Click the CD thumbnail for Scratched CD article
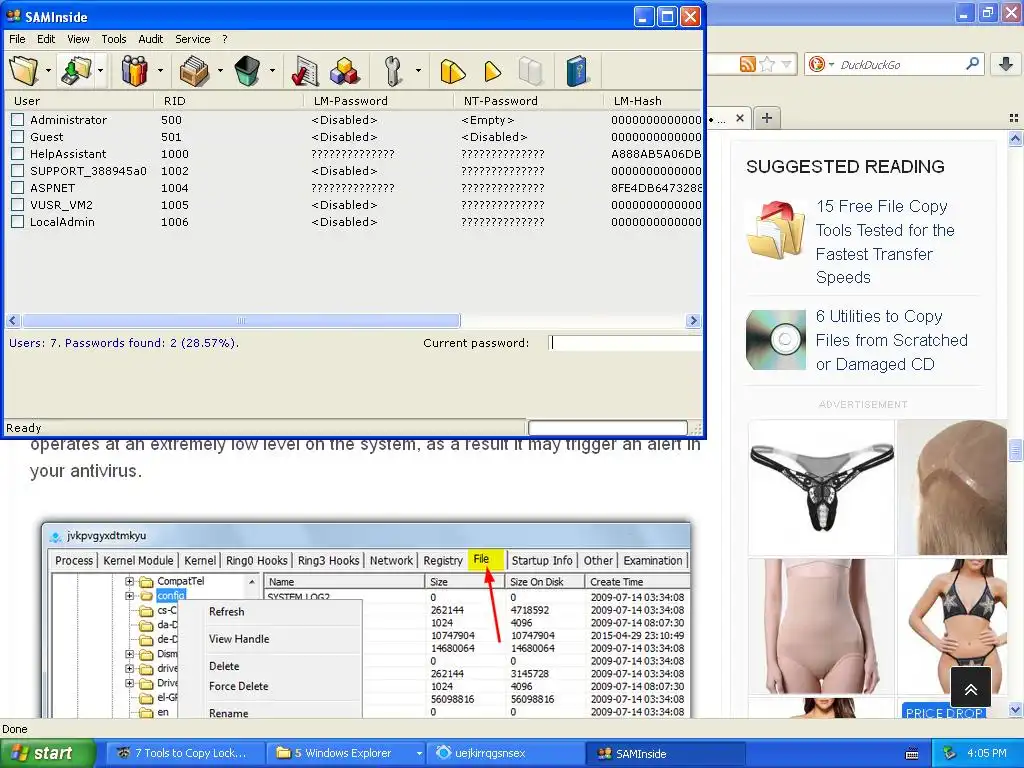This screenshot has height=768, width=1024. pos(776,340)
